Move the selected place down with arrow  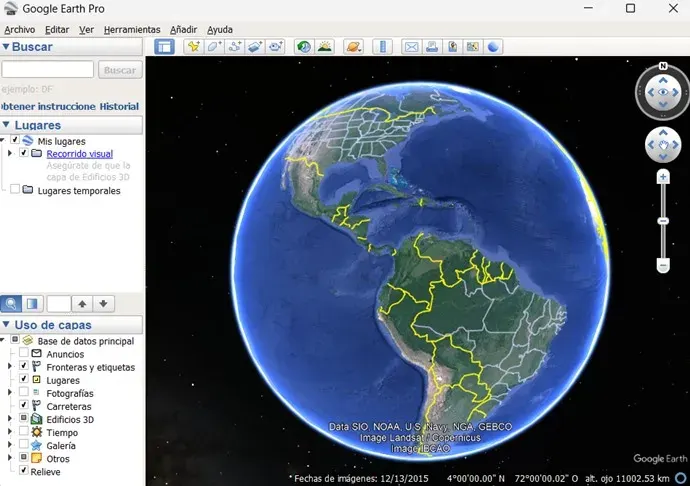(x=103, y=304)
